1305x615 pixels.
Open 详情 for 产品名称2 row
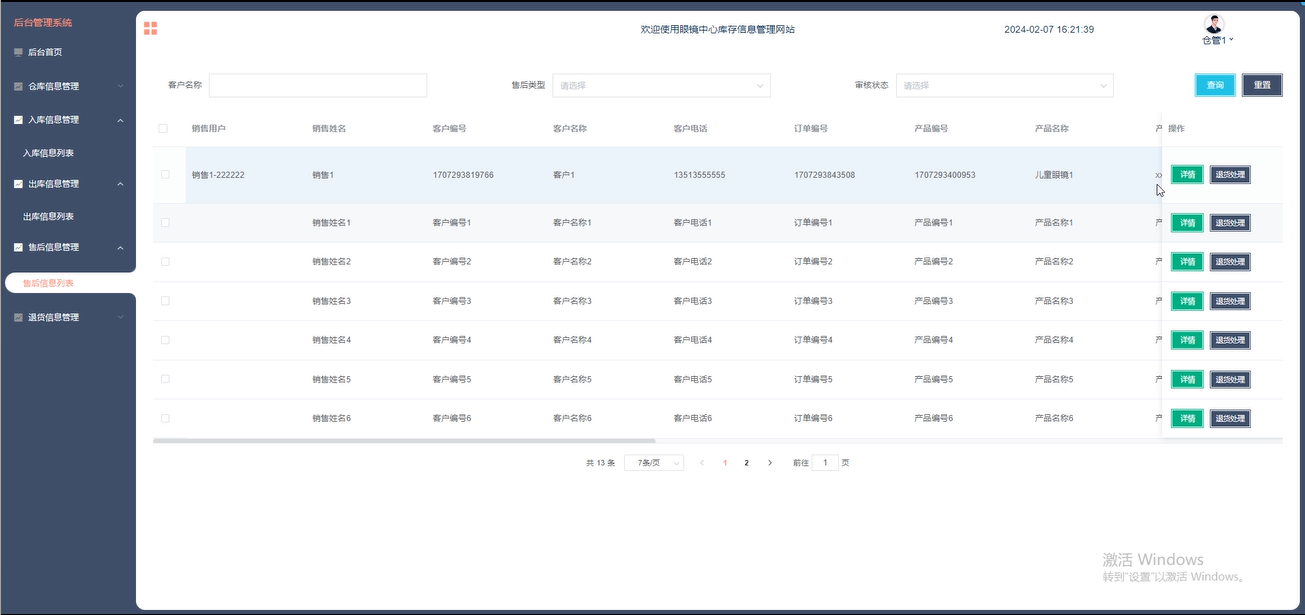coord(1188,262)
